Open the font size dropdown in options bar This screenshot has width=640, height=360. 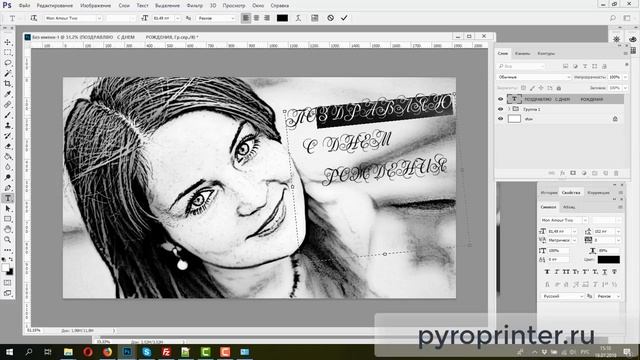[177, 18]
